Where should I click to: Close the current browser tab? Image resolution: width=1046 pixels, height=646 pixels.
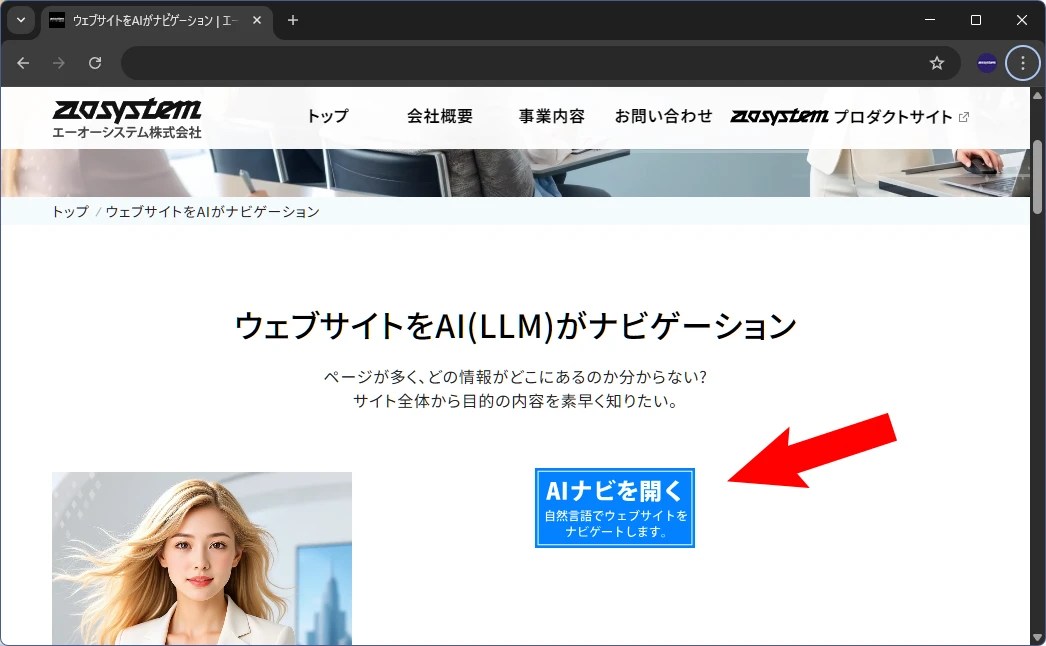coord(260,20)
